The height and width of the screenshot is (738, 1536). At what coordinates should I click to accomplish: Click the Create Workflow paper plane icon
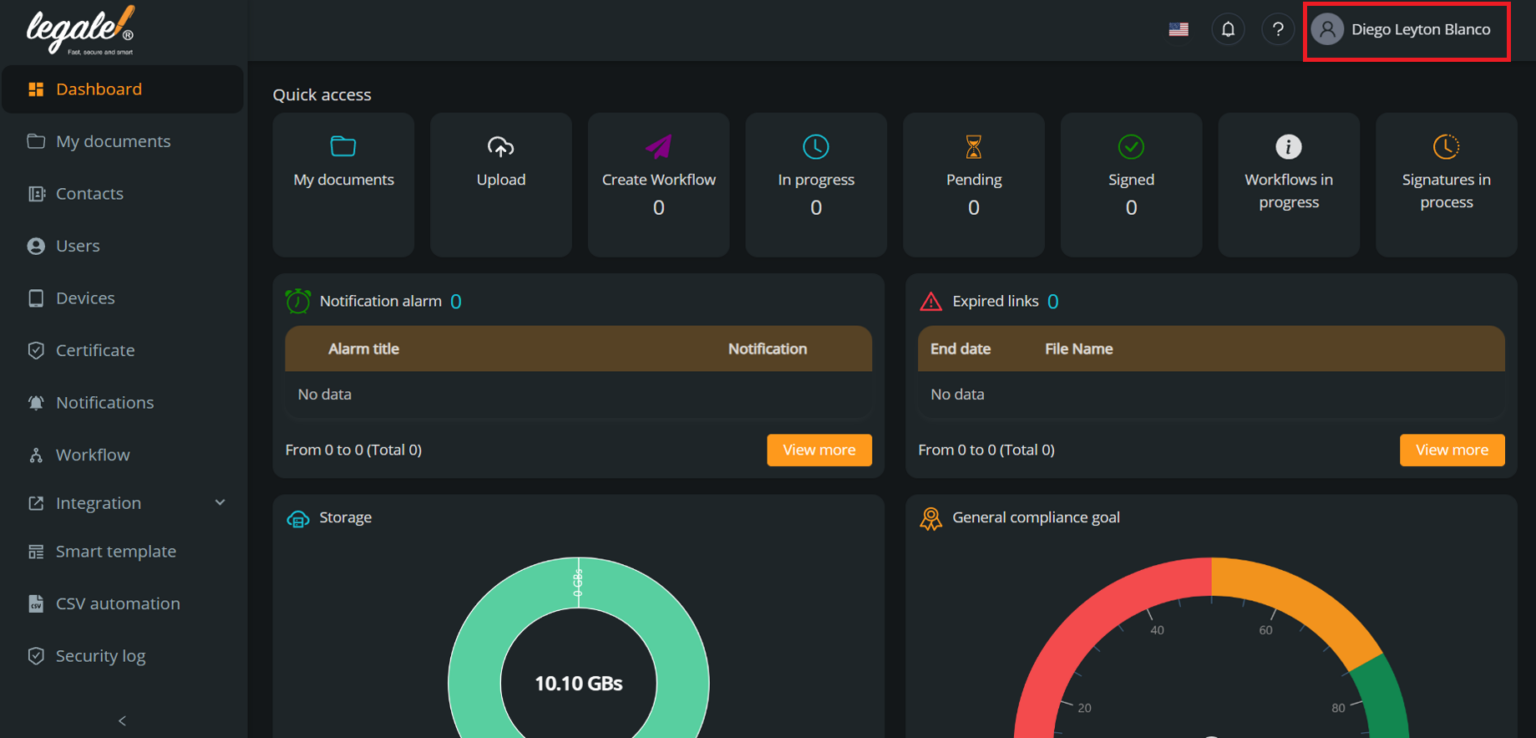[x=658, y=146]
